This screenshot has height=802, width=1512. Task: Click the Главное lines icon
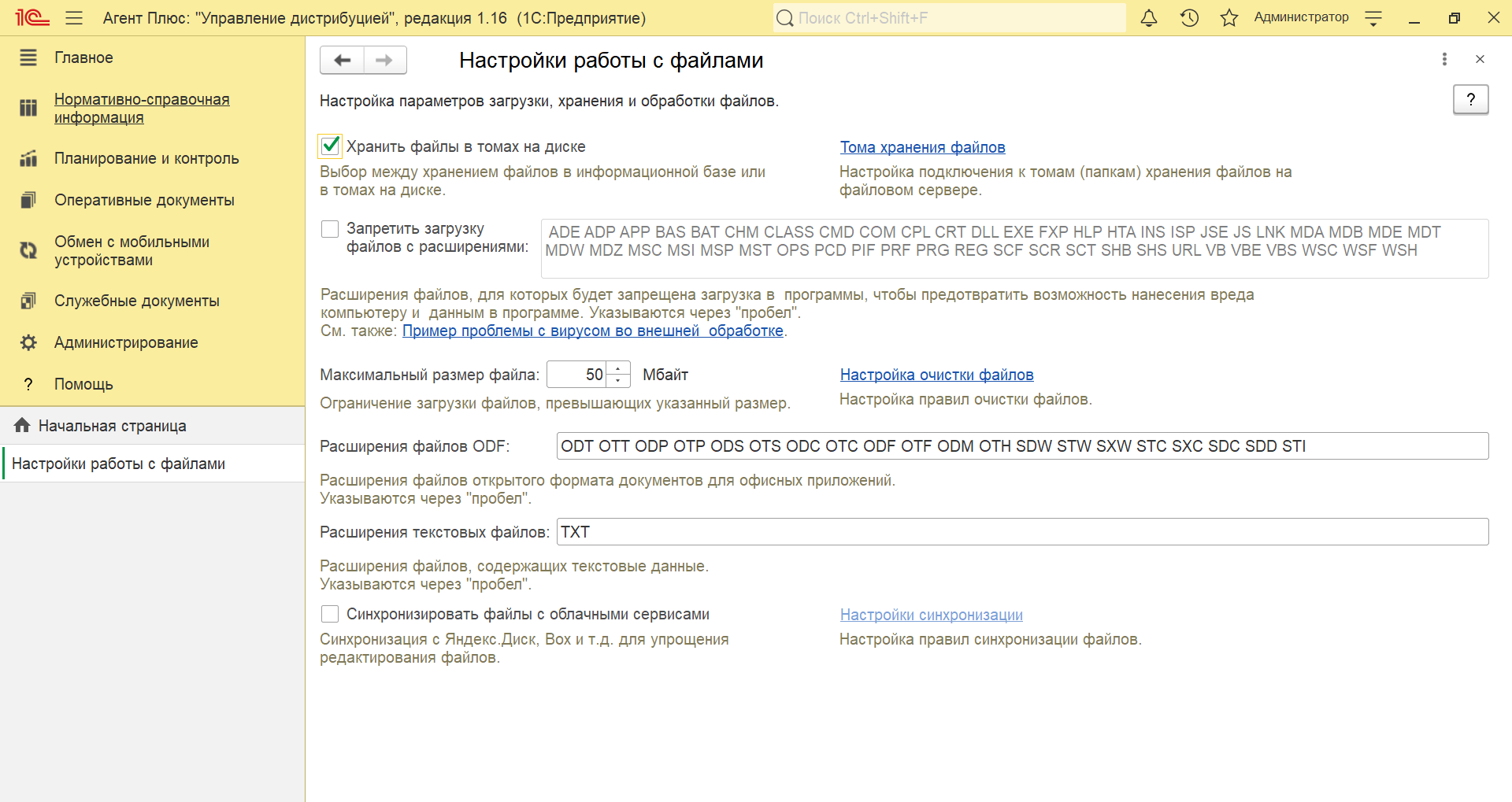pyautogui.click(x=28, y=57)
